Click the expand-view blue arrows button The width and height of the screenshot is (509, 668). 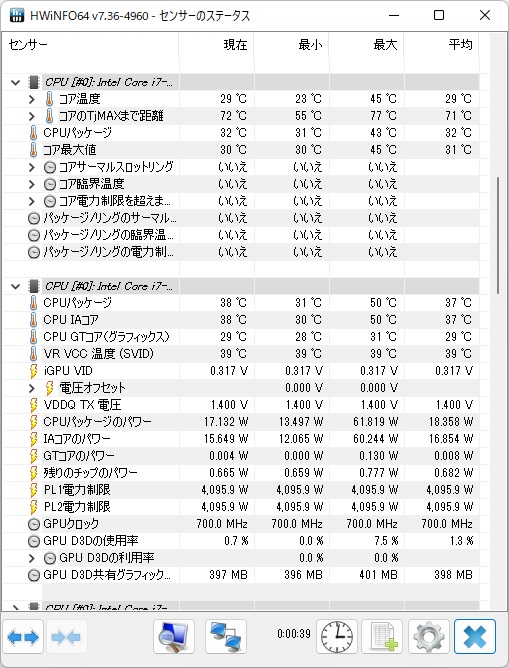click(23, 637)
